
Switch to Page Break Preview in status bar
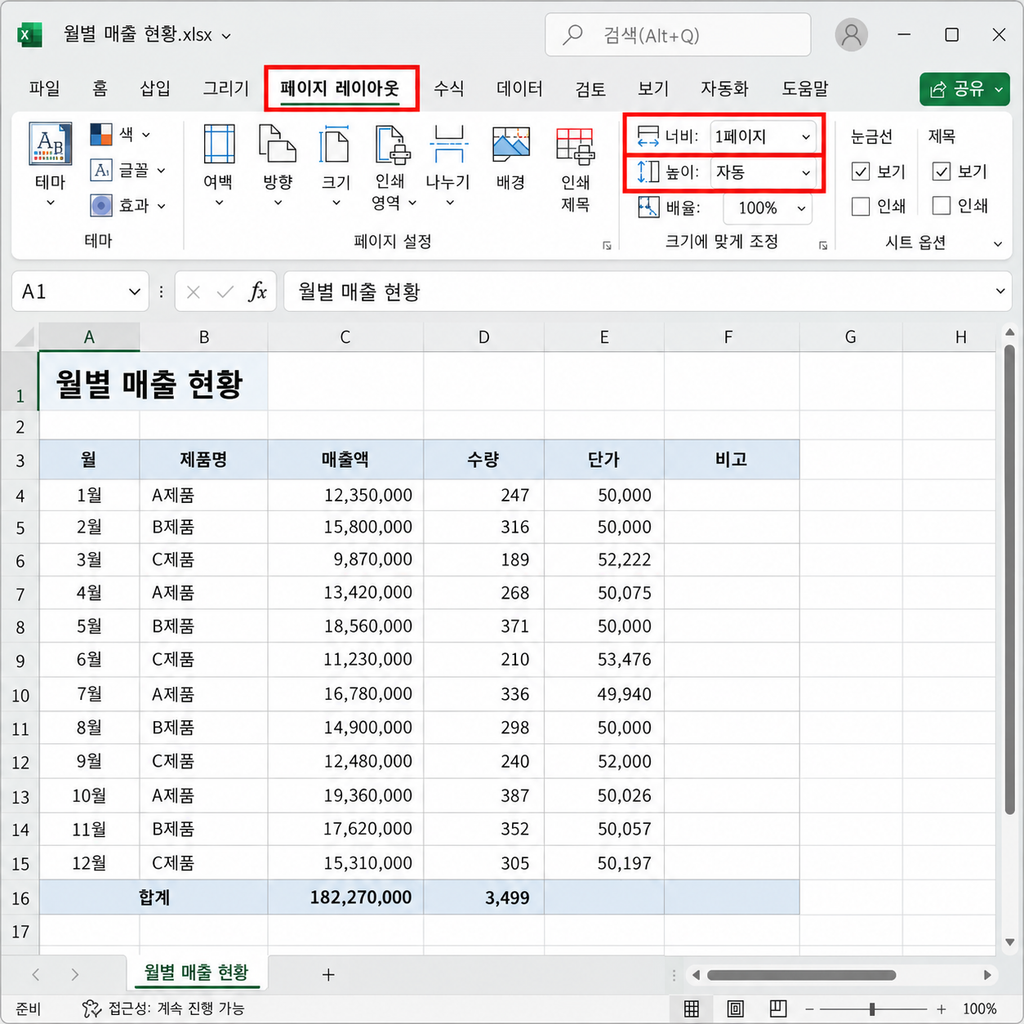(778, 1008)
